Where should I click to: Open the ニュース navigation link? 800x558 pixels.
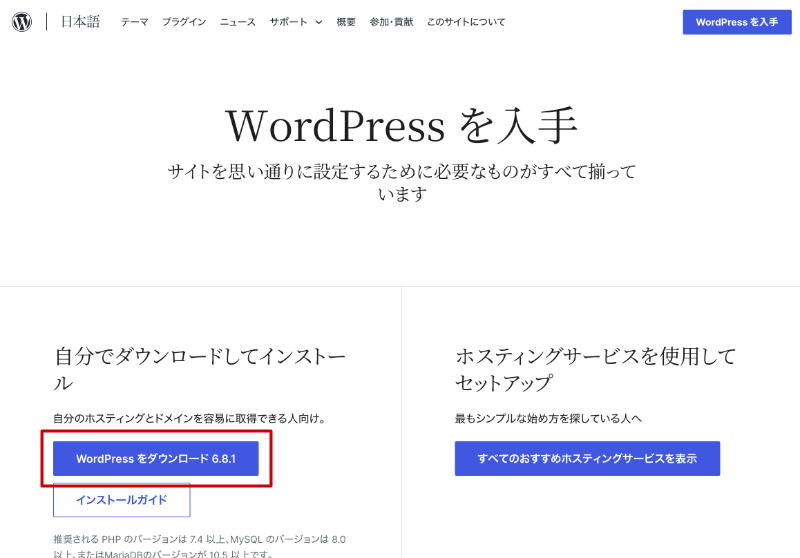pos(237,22)
